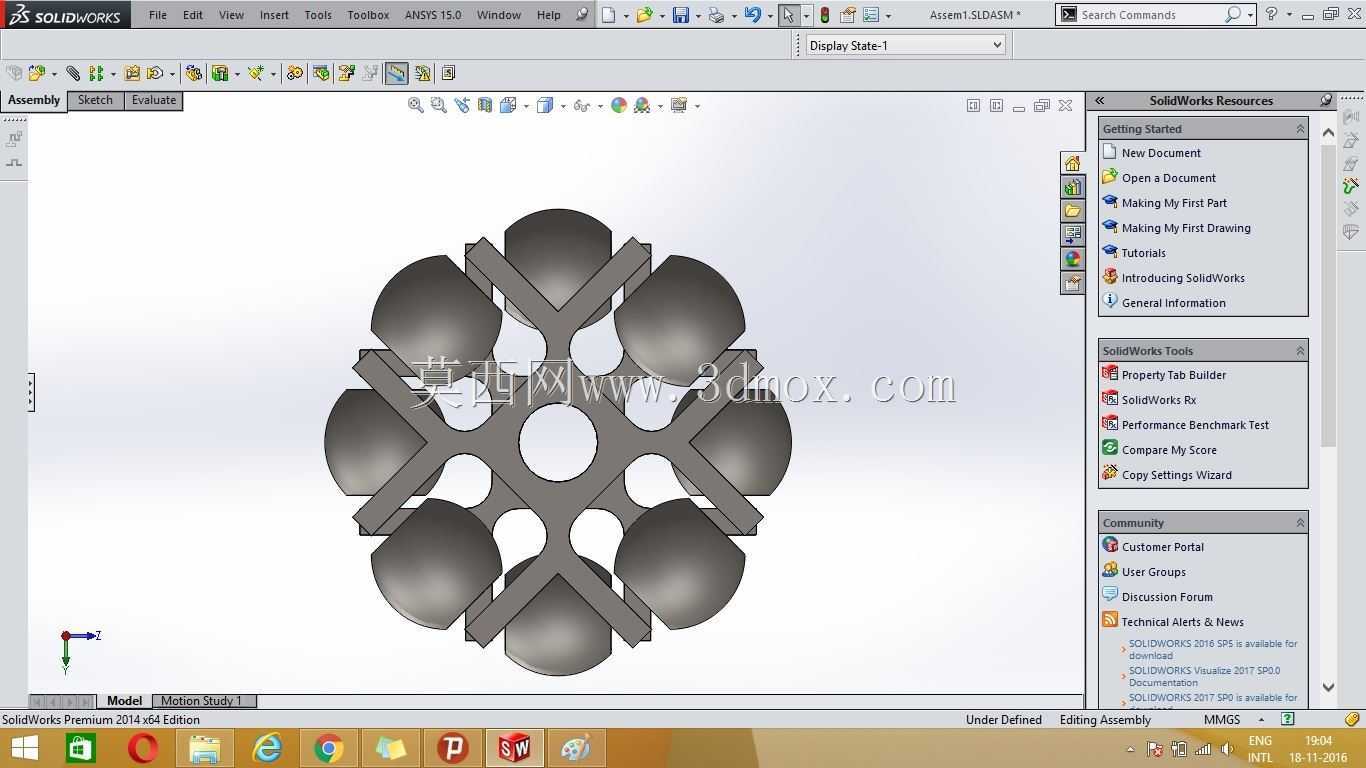Click the Zoom to Area icon

[438, 105]
